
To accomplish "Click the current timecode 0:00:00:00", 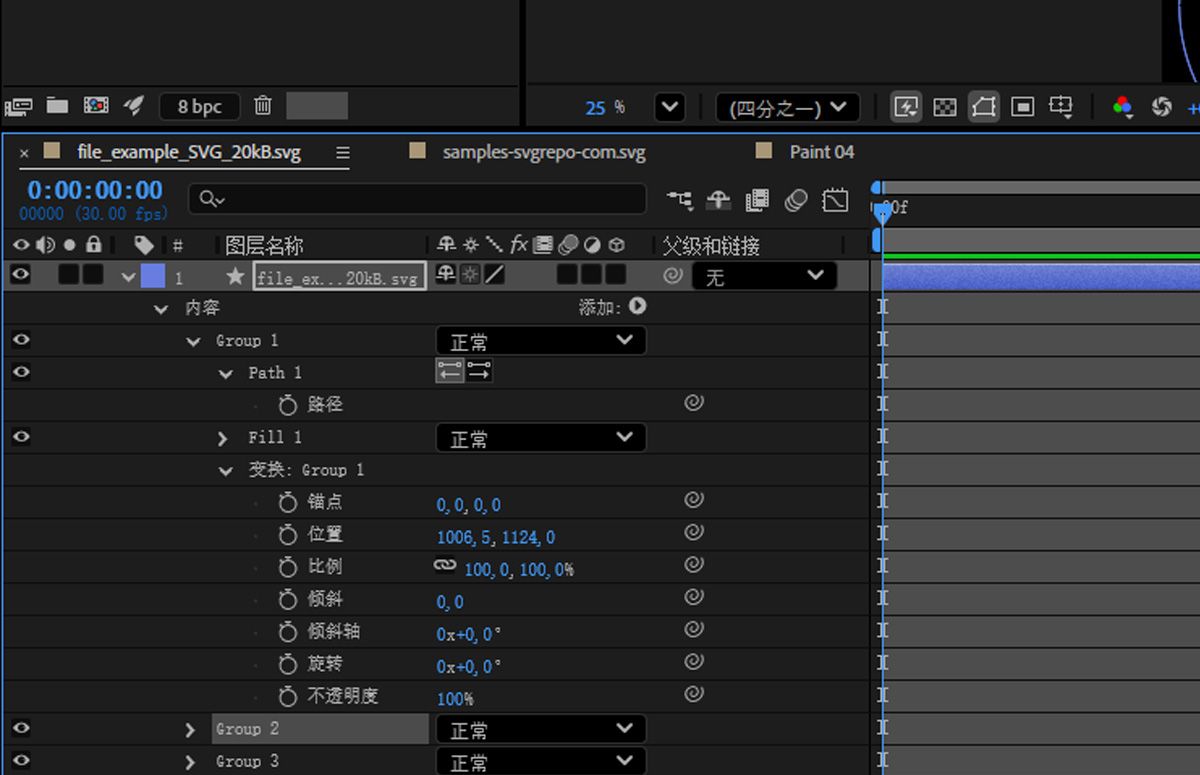I will (95, 190).
